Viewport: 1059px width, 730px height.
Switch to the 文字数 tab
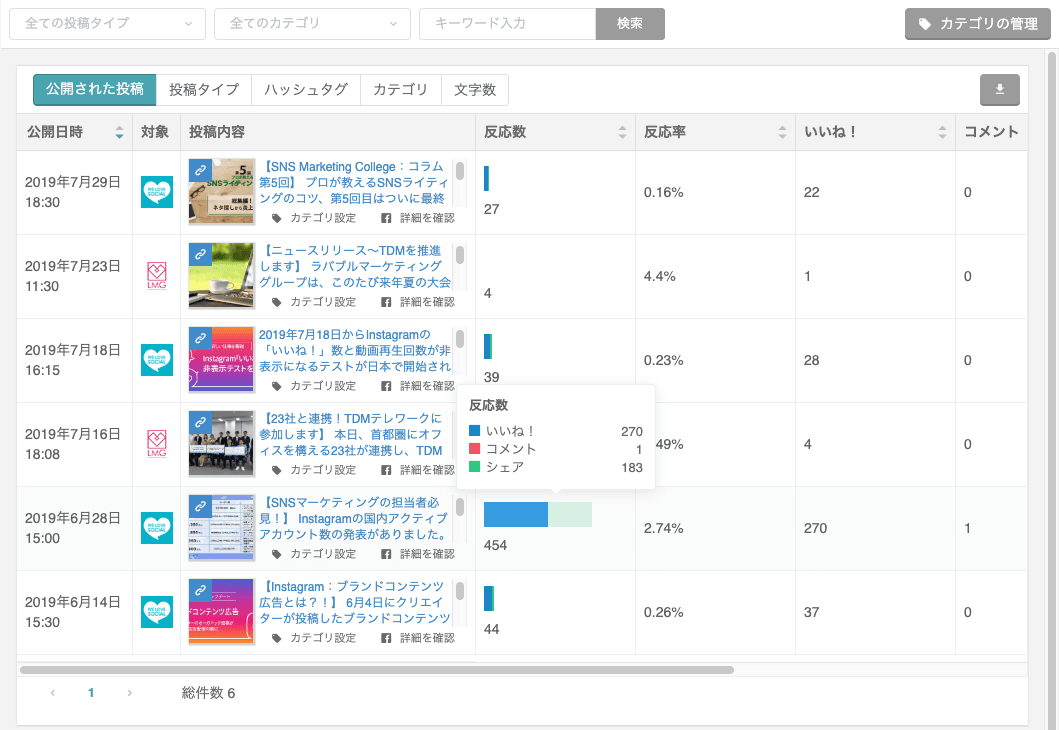[x=475, y=89]
